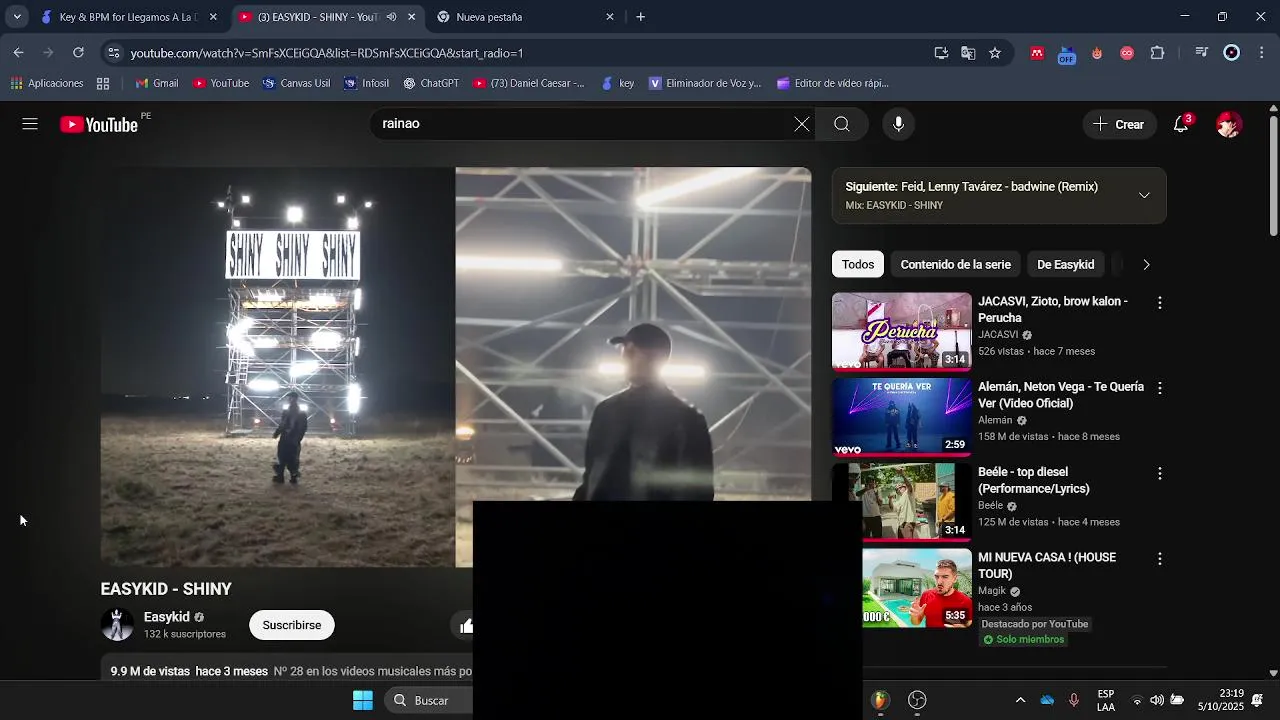The image size is (1280, 720).
Task: Mute audio on the EASYKID - SHINY tab
Action: (391, 17)
